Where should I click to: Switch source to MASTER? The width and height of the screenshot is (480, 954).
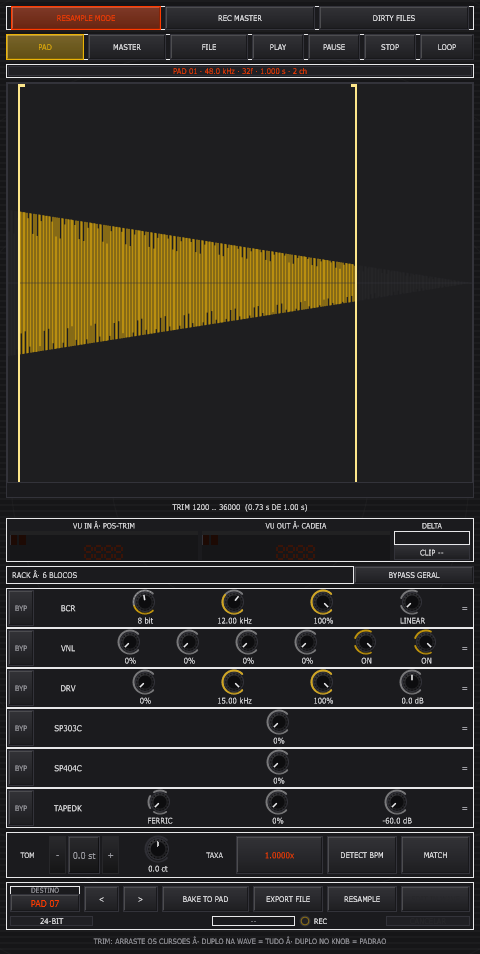click(127, 47)
